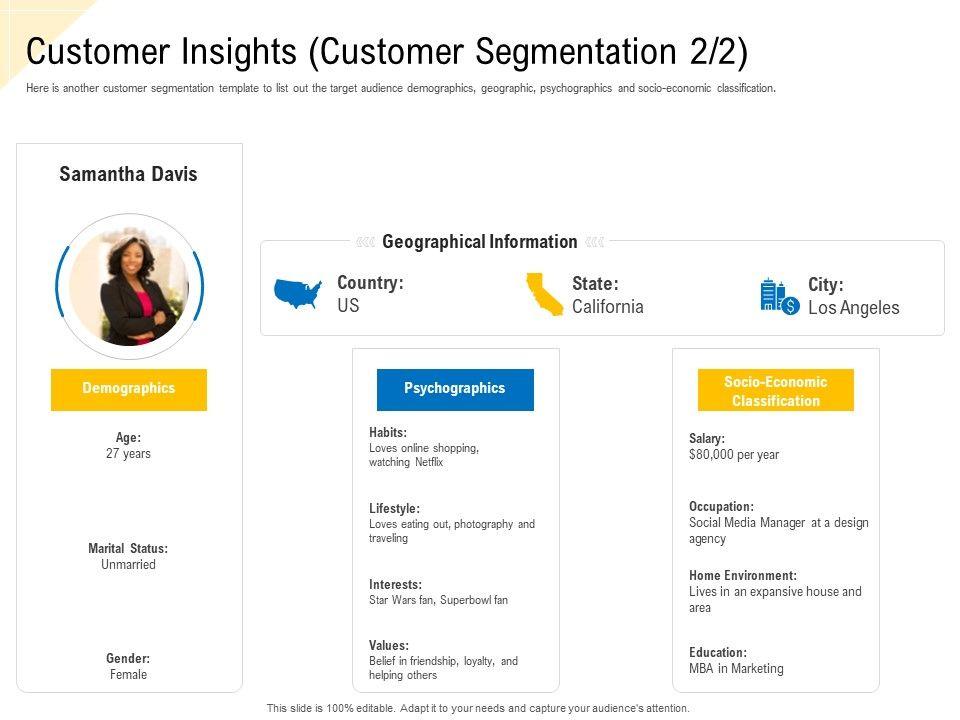Image resolution: width=960 pixels, height=720 pixels.
Task: Select the Habits online shopping text
Action: click(x=424, y=448)
